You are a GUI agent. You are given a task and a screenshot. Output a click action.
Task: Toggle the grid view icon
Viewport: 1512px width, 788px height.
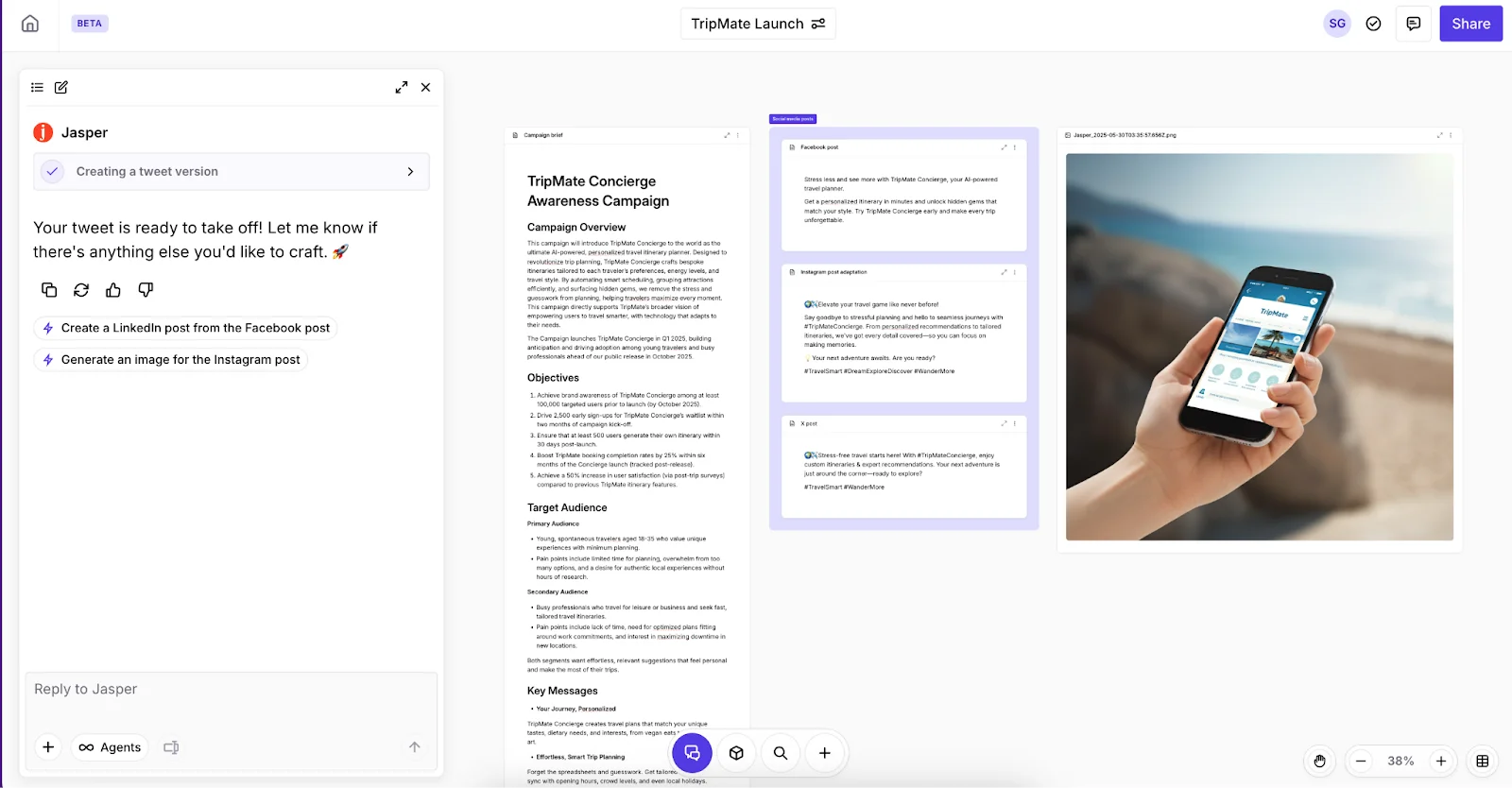click(1483, 761)
